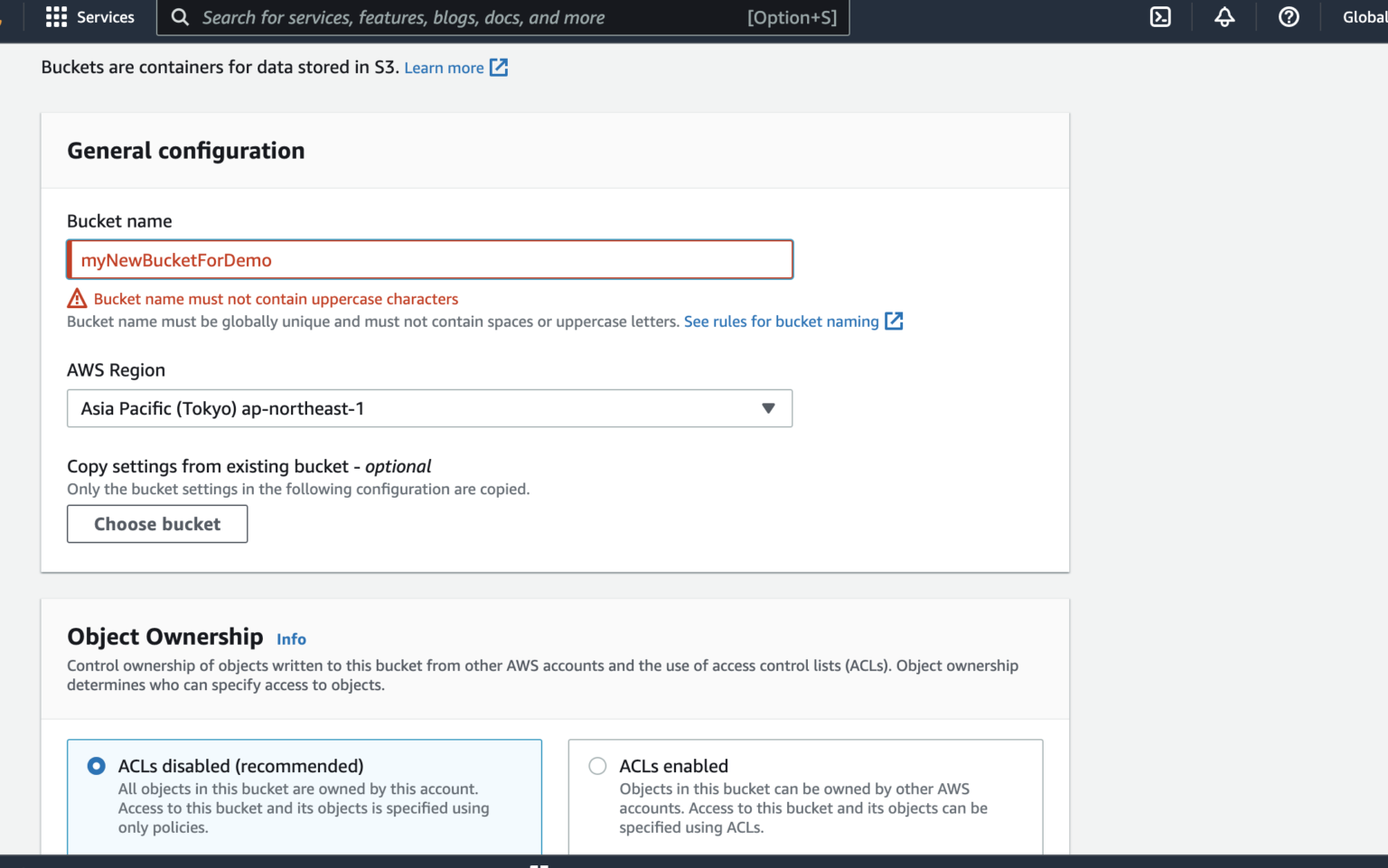The height and width of the screenshot is (868, 1388).
Task: Keep ACLs disabled option selected
Action: pyautogui.click(x=95, y=765)
